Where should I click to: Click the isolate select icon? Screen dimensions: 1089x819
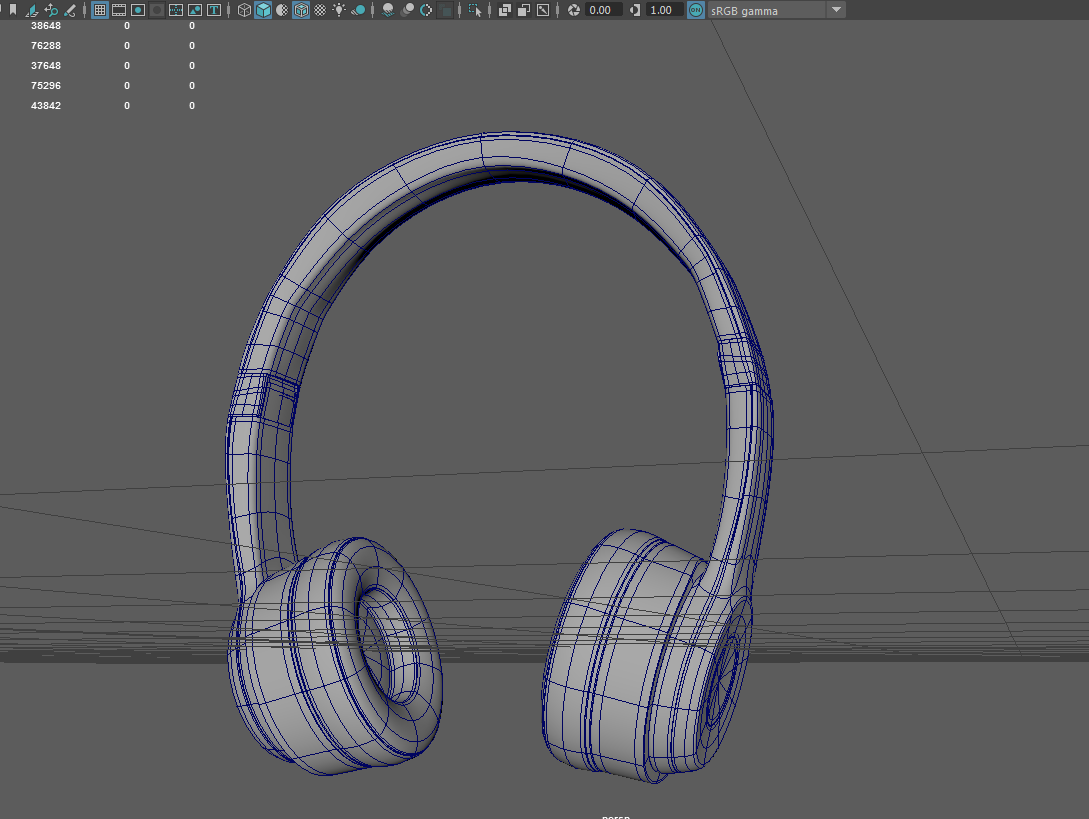(475, 10)
